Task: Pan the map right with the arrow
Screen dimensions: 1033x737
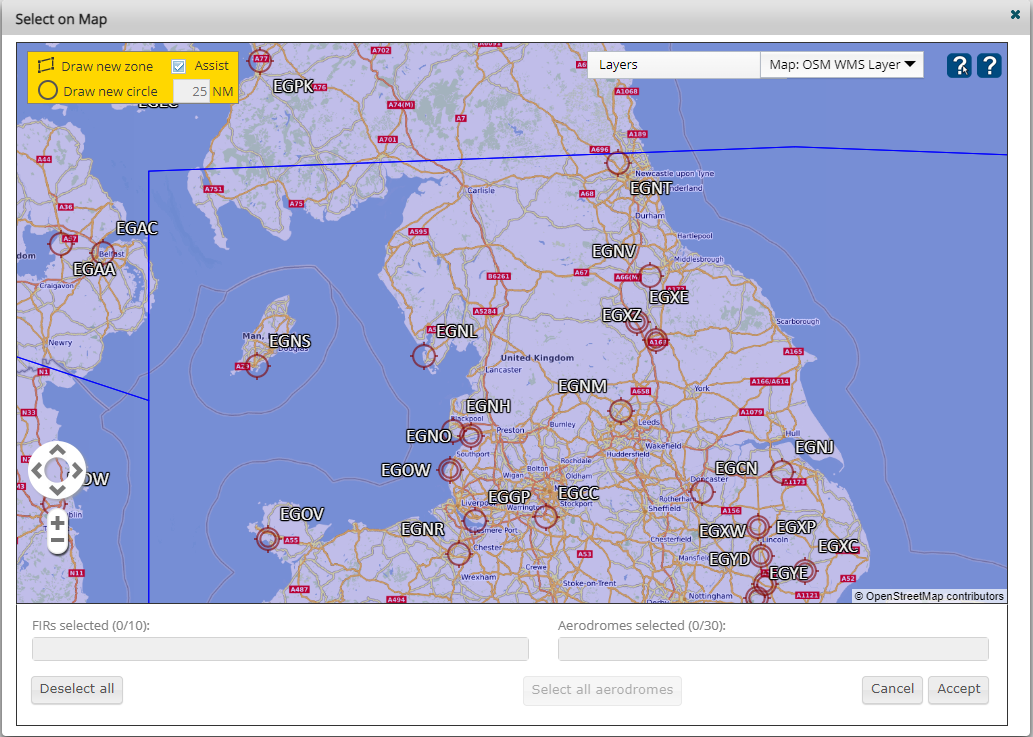Action: [x=77, y=470]
